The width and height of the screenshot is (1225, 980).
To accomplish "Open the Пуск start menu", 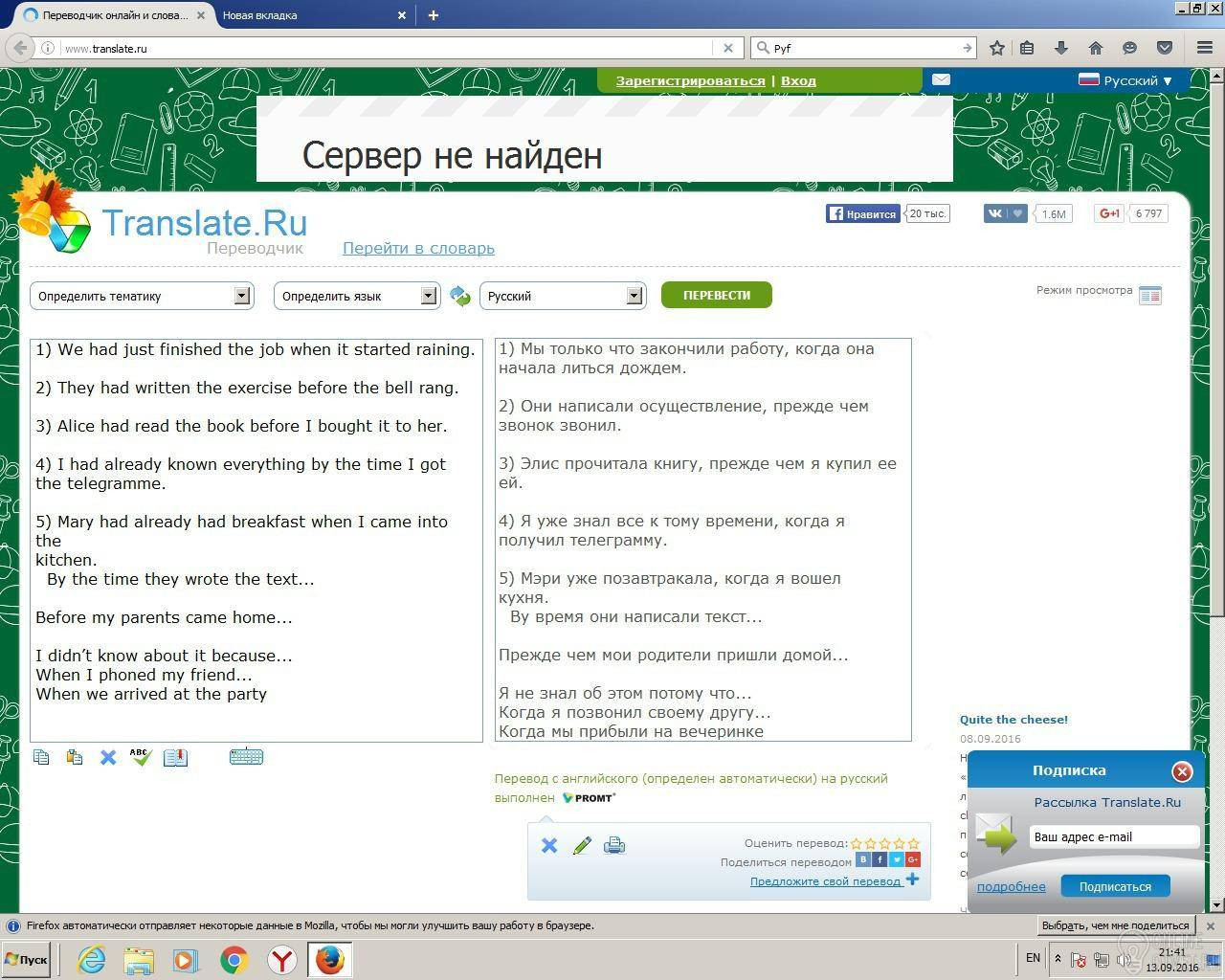I will pyautogui.click(x=26, y=959).
